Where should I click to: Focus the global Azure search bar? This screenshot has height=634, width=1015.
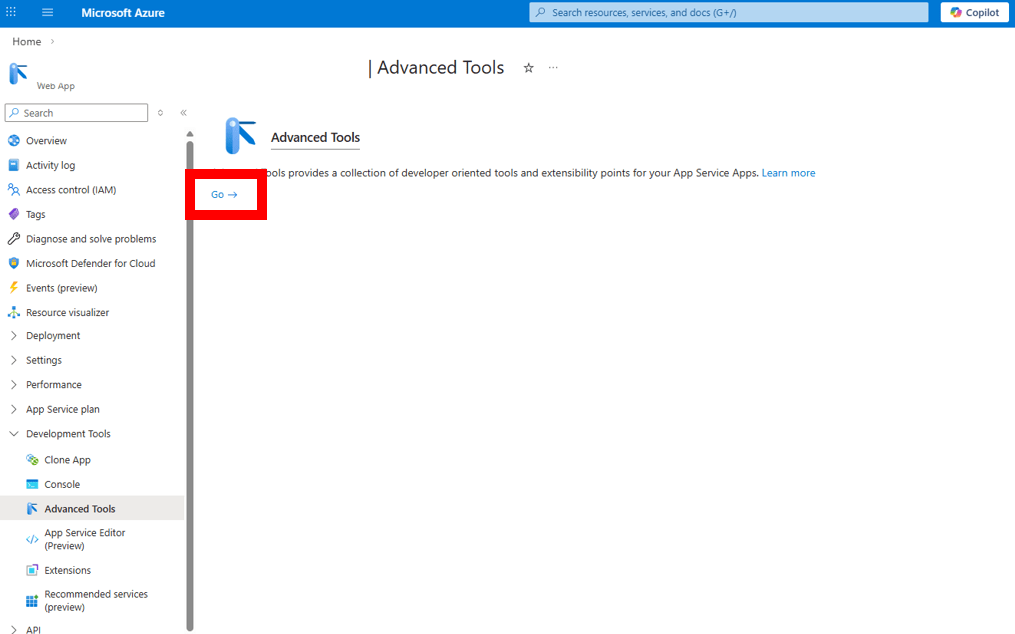pos(730,13)
